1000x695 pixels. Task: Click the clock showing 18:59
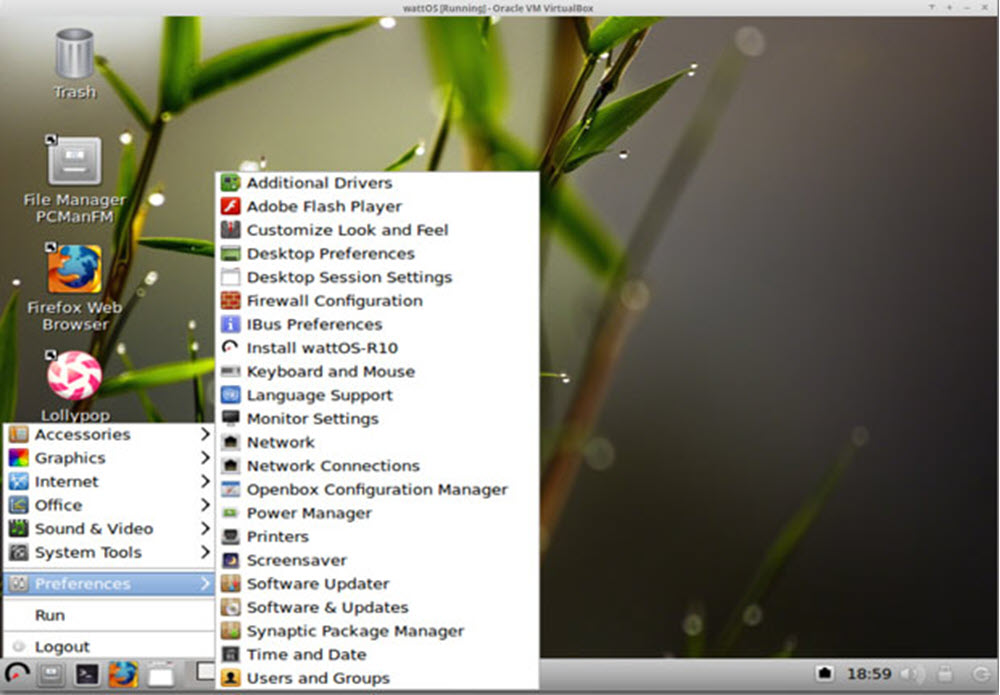tap(869, 674)
